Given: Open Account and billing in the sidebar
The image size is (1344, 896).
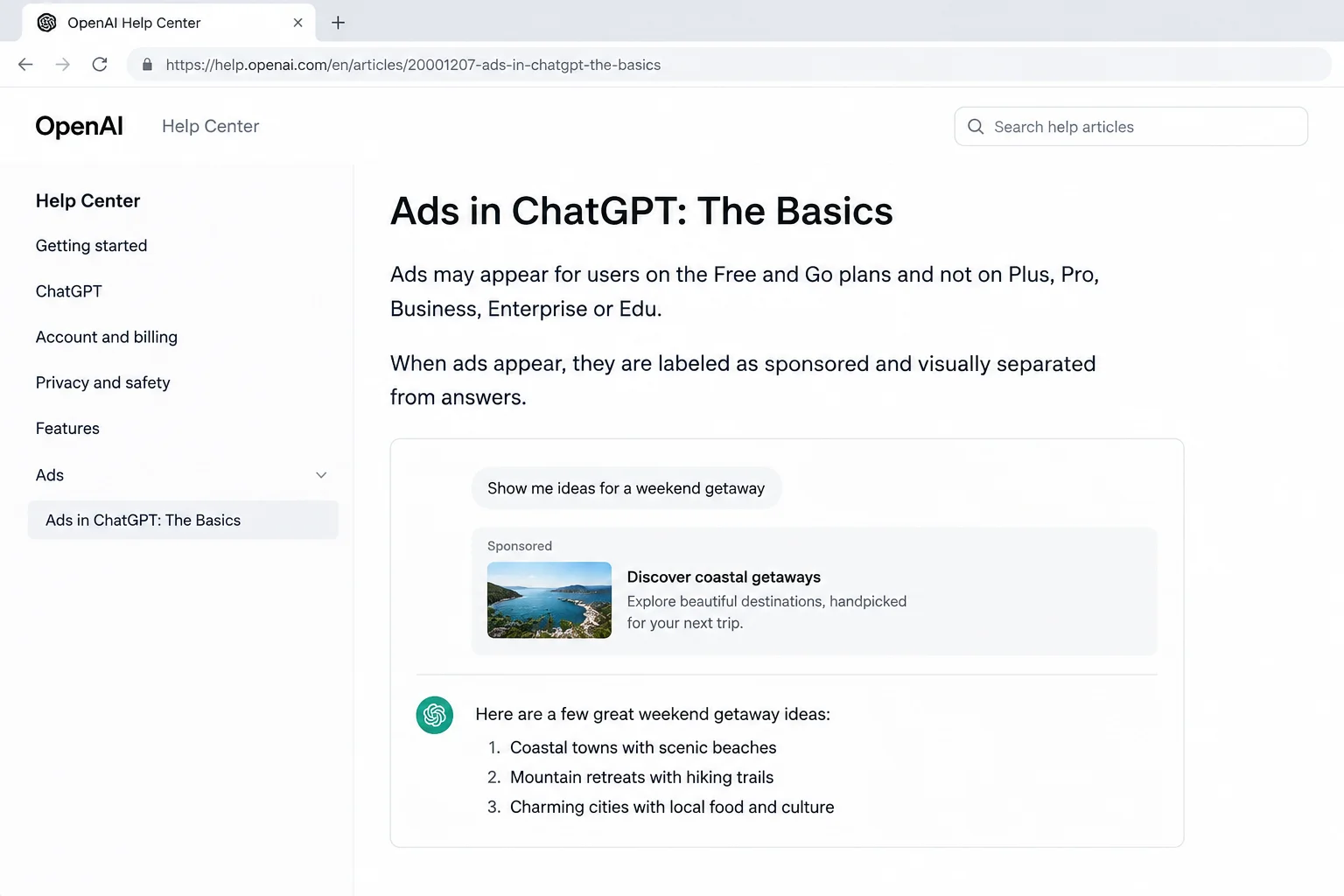Looking at the screenshot, I should [107, 337].
